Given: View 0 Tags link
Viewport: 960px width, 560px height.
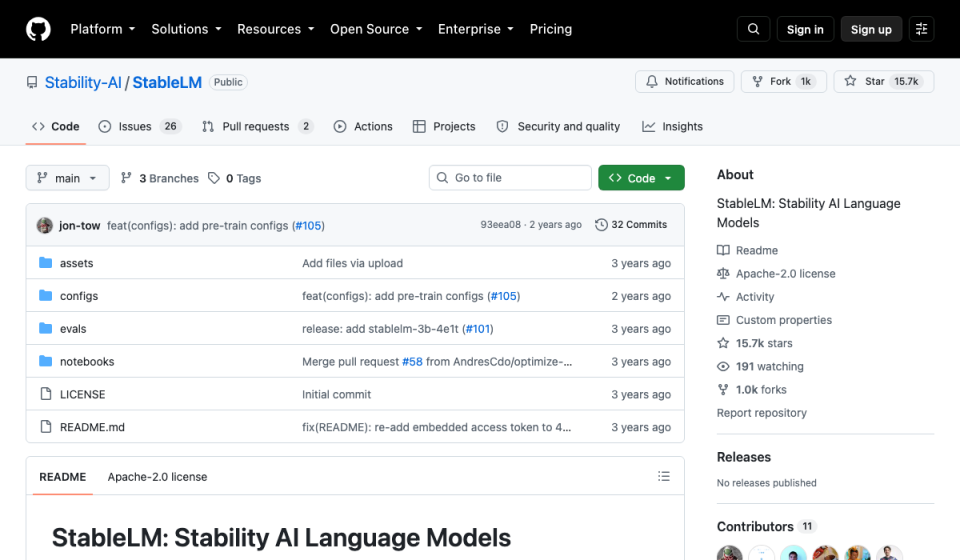Looking at the screenshot, I should coord(234,178).
